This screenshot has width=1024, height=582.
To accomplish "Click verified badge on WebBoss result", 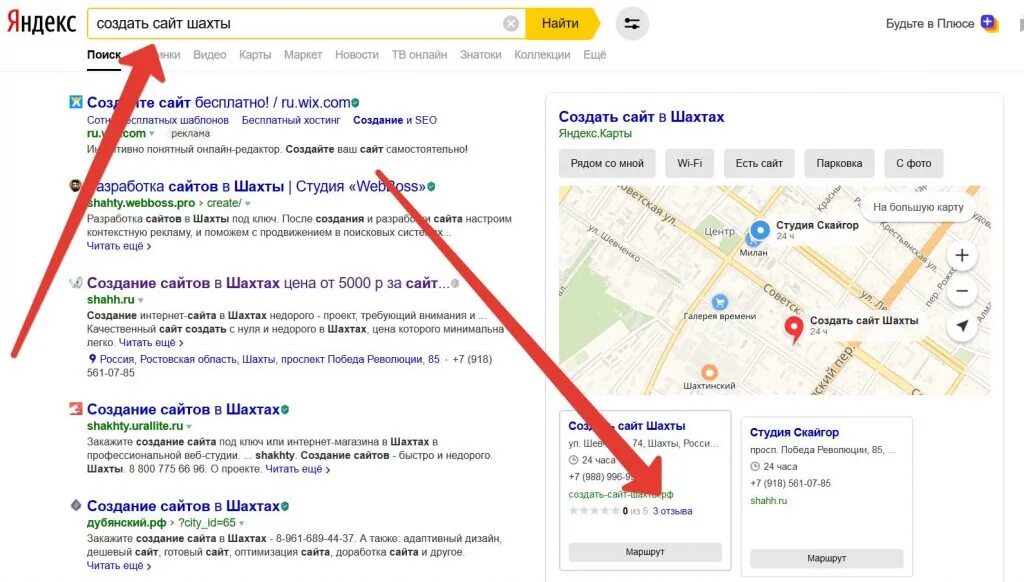I will pos(431,187).
